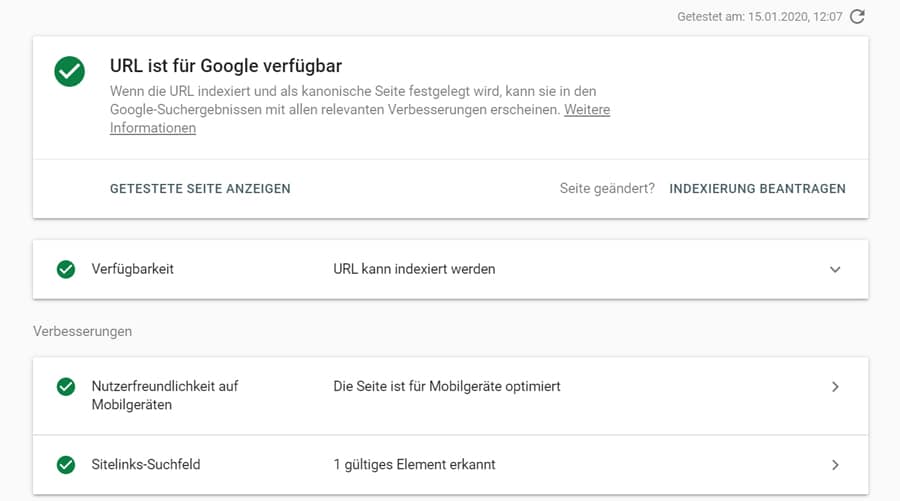Open Sitelinks-Suchfeld details via the right chevron
The height and width of the screenshot is (501, 900).
pyautogui.click(x=835, y=465)
